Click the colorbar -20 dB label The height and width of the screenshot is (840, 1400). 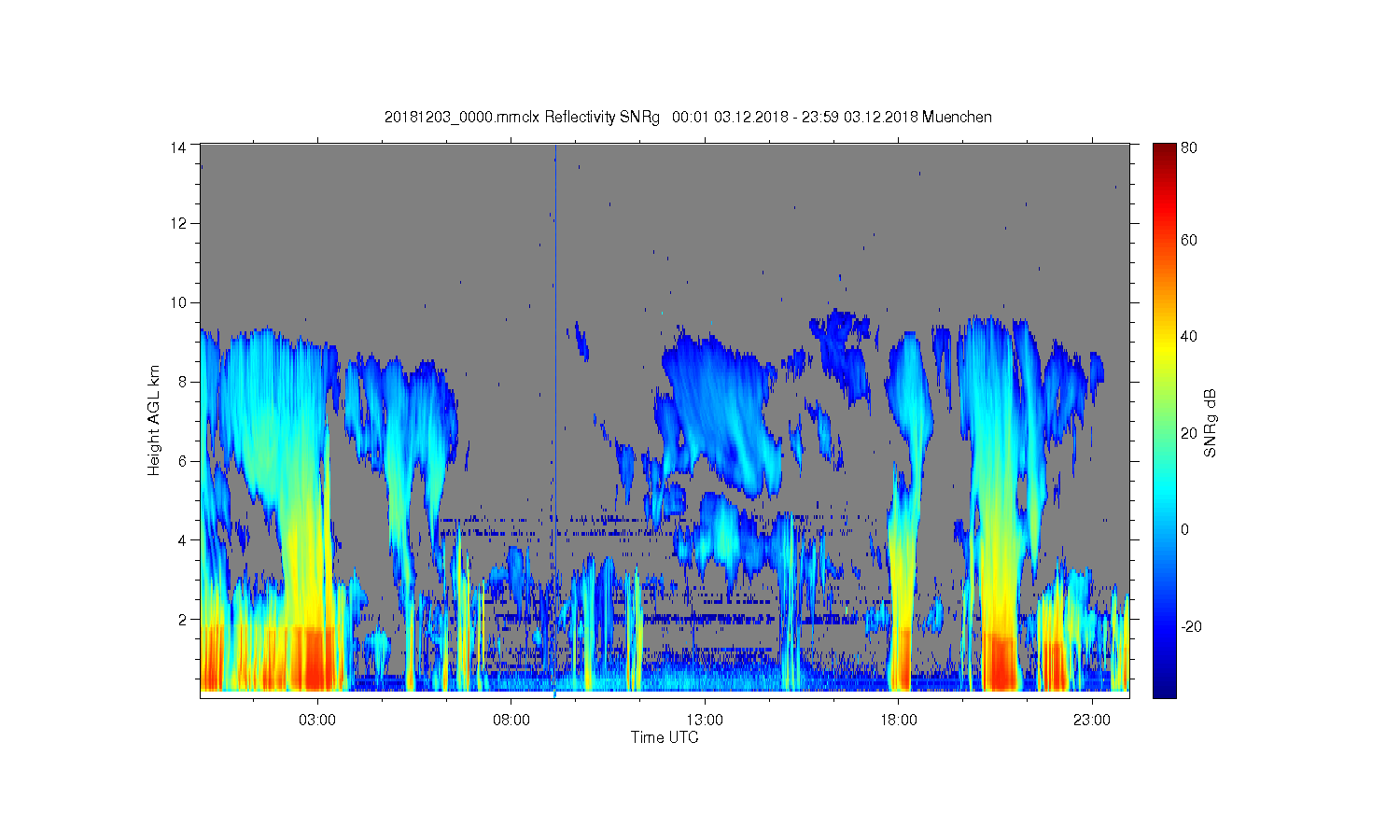[x=1192, y=626]
